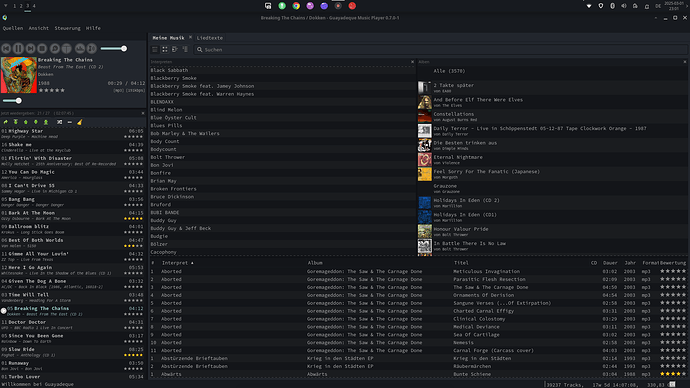Click the circular-arrow button in player controls
The width and height of the screenshot is (690, 388).
[55, 48]
